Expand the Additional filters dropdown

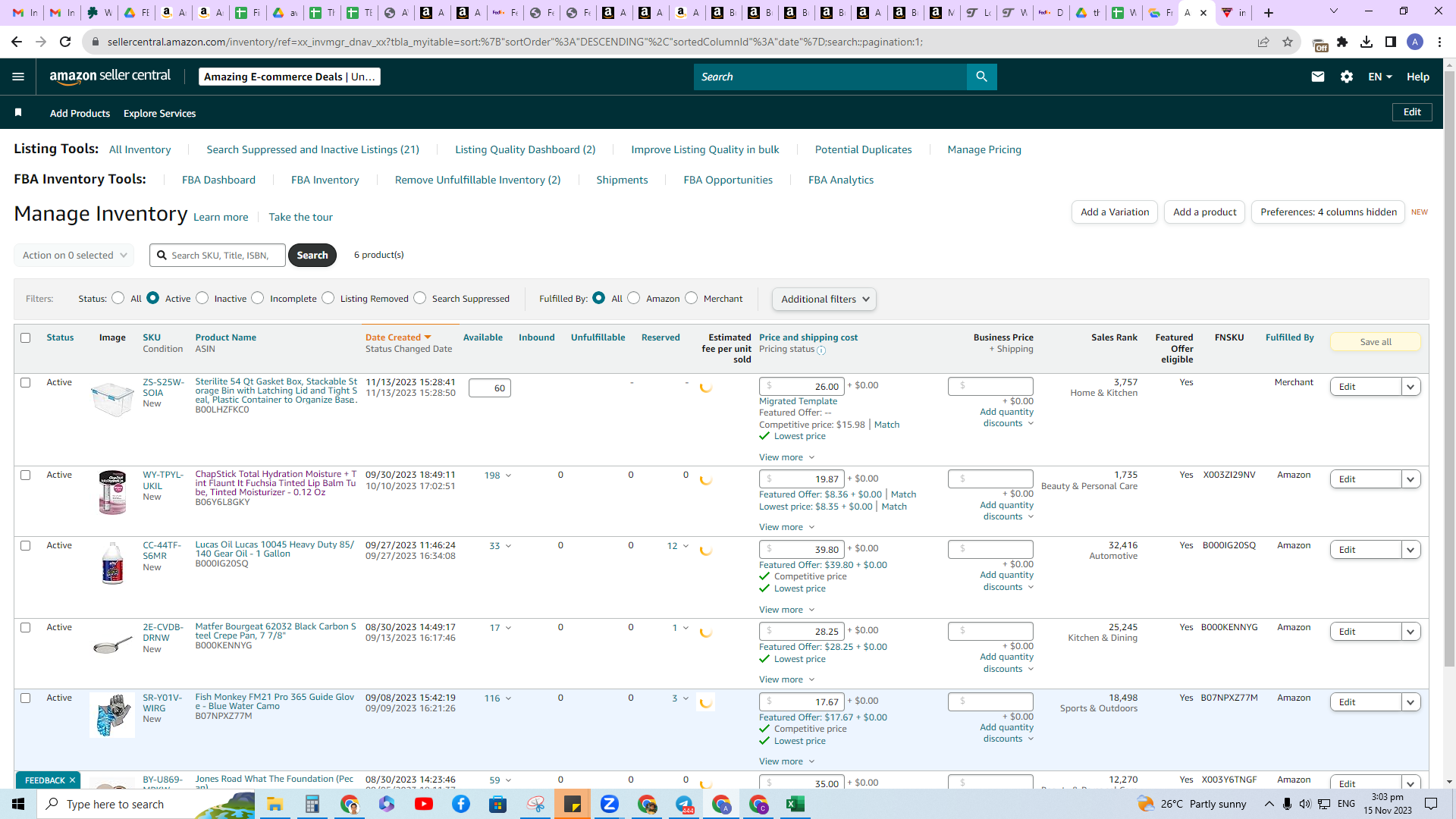[x=824, y=299]
